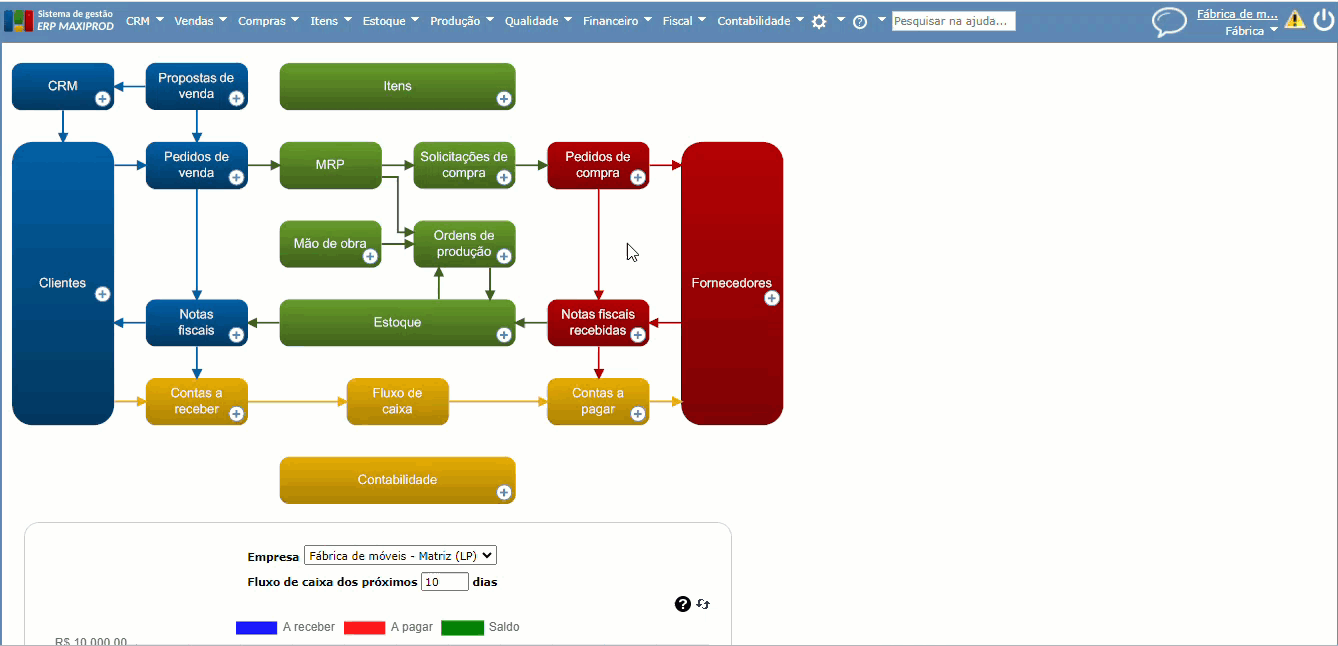The image size is (1338, 646).
Task: Expand the Fábrica user dropdown
Action: 1252,31
